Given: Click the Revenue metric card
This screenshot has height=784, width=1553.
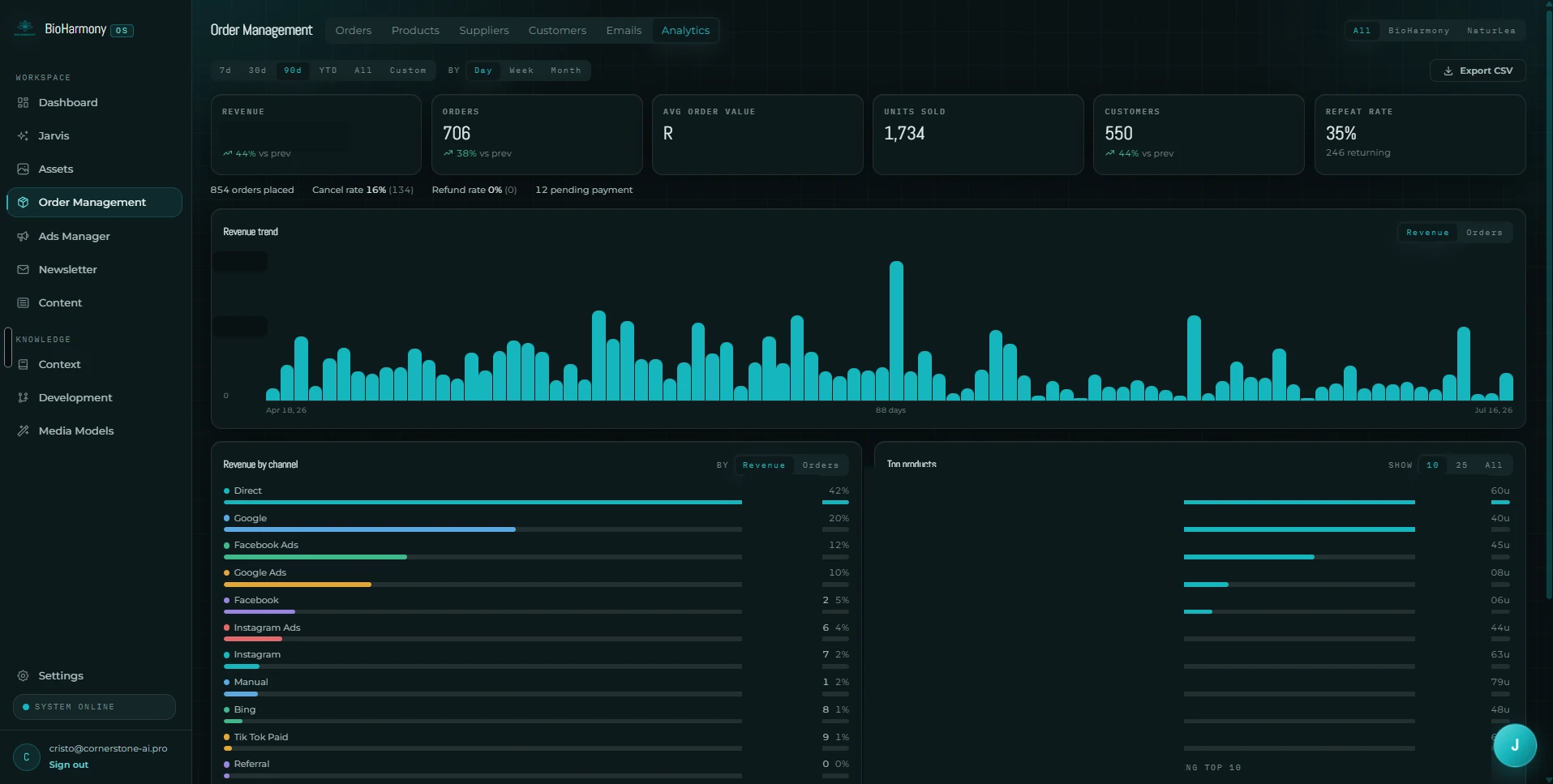Looking at the screenshot, I should [316, 135].
